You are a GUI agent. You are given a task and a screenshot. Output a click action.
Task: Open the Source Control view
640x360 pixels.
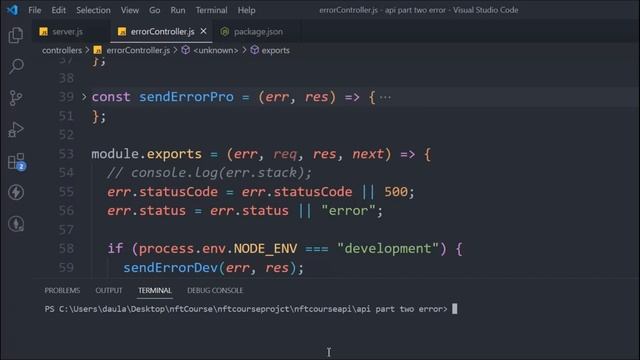tap(16, 98)
